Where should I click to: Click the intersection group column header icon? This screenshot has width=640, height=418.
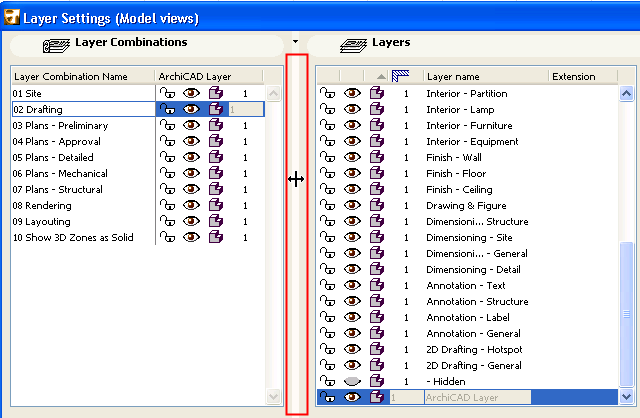pyautogui.click(x=400, y=76)
